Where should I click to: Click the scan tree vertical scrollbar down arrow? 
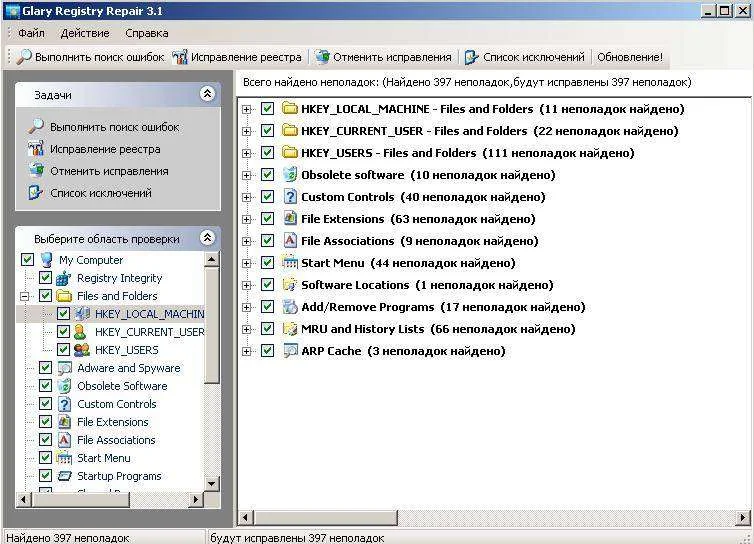tap(212, 483)
